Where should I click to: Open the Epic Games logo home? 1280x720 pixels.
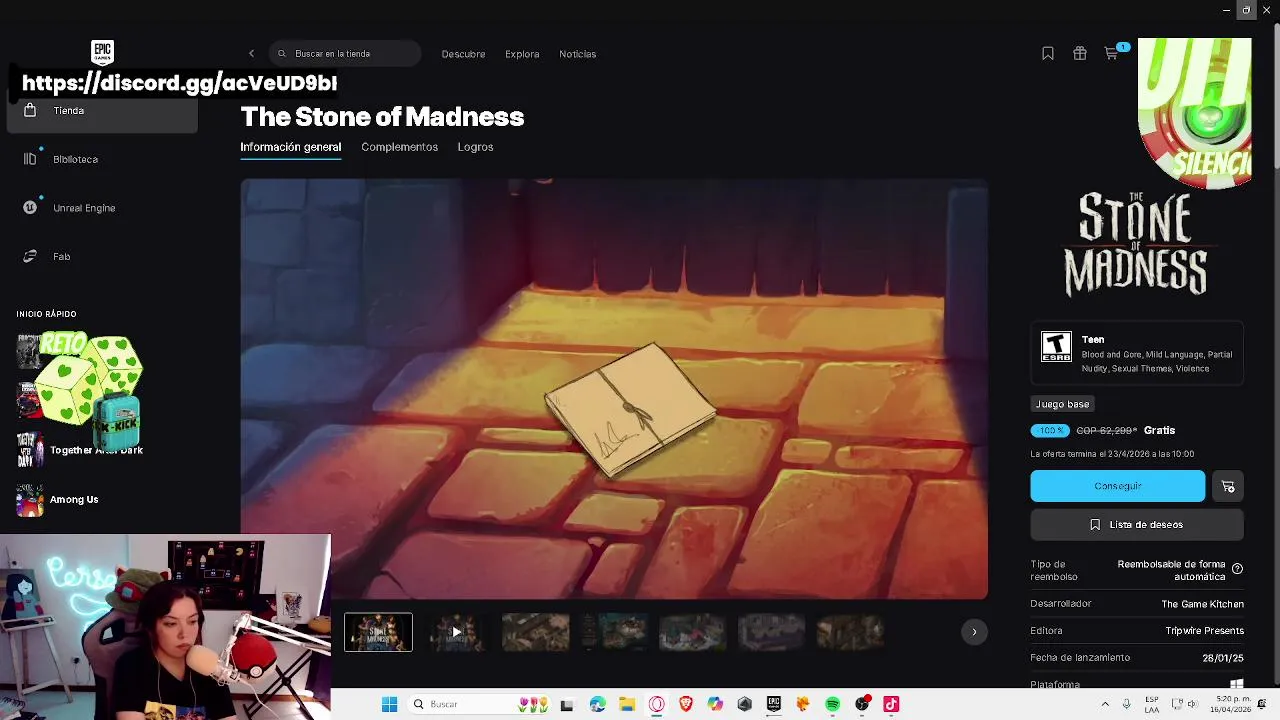(x=102, y=53)
